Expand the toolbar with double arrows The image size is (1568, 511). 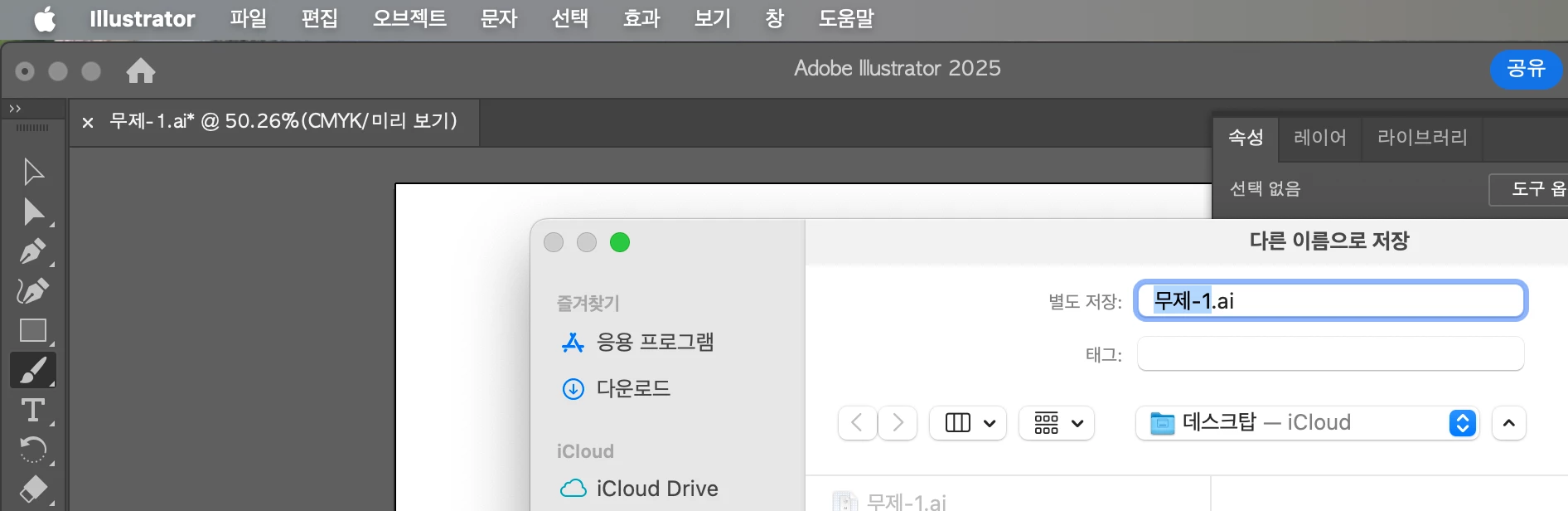15,109
